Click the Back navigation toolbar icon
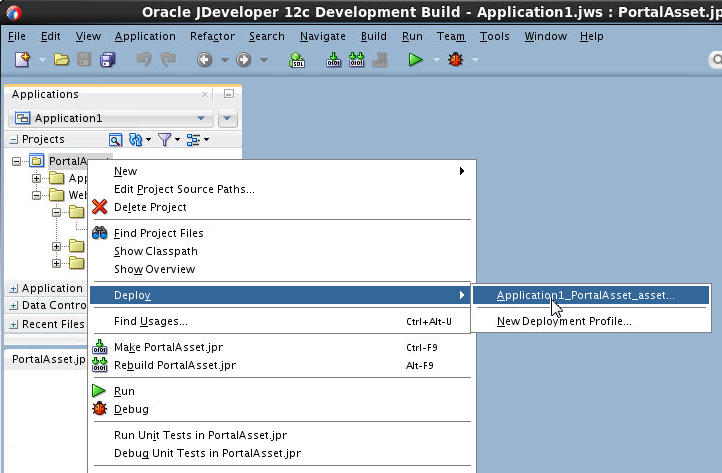Viewport: 722px width, 473px height. (x=204, y=60)
